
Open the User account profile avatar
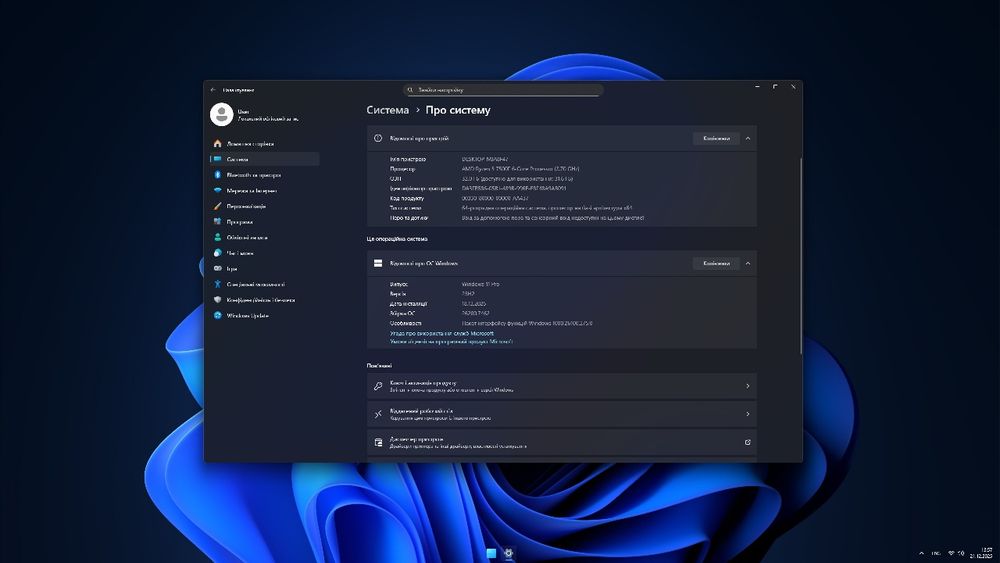[x=221, y=115]
